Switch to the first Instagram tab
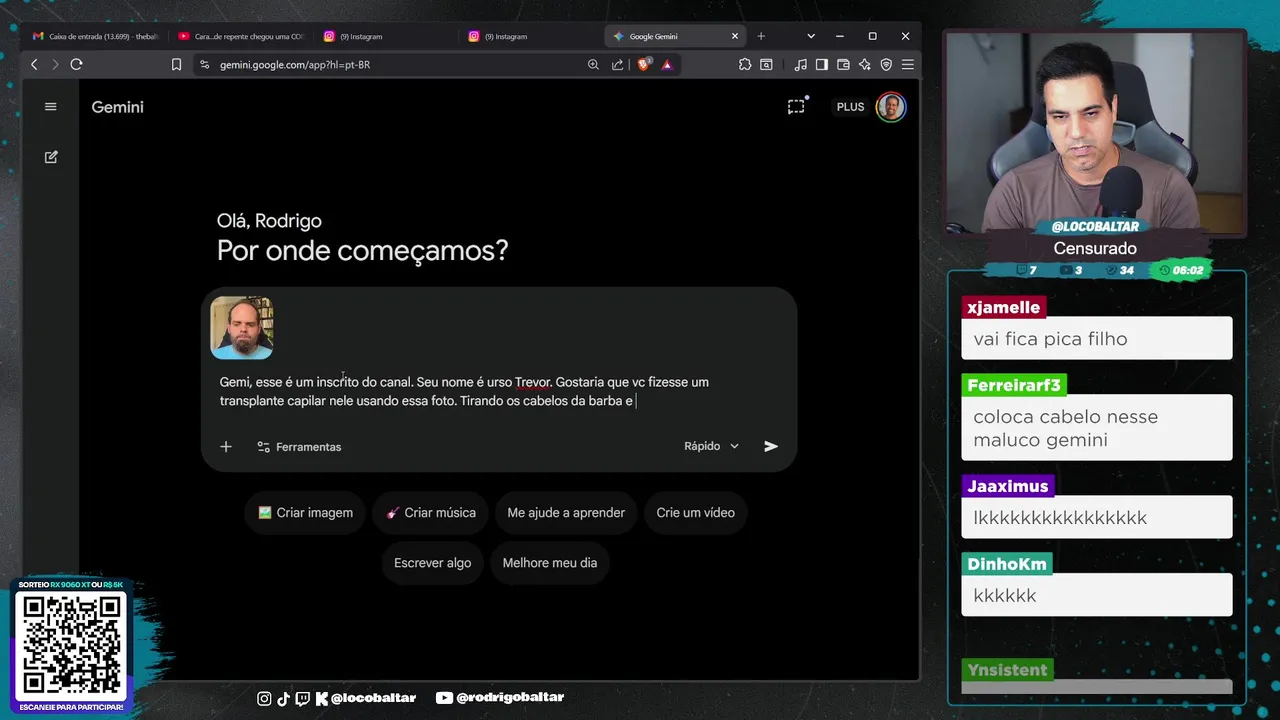 tap(386, 36)
